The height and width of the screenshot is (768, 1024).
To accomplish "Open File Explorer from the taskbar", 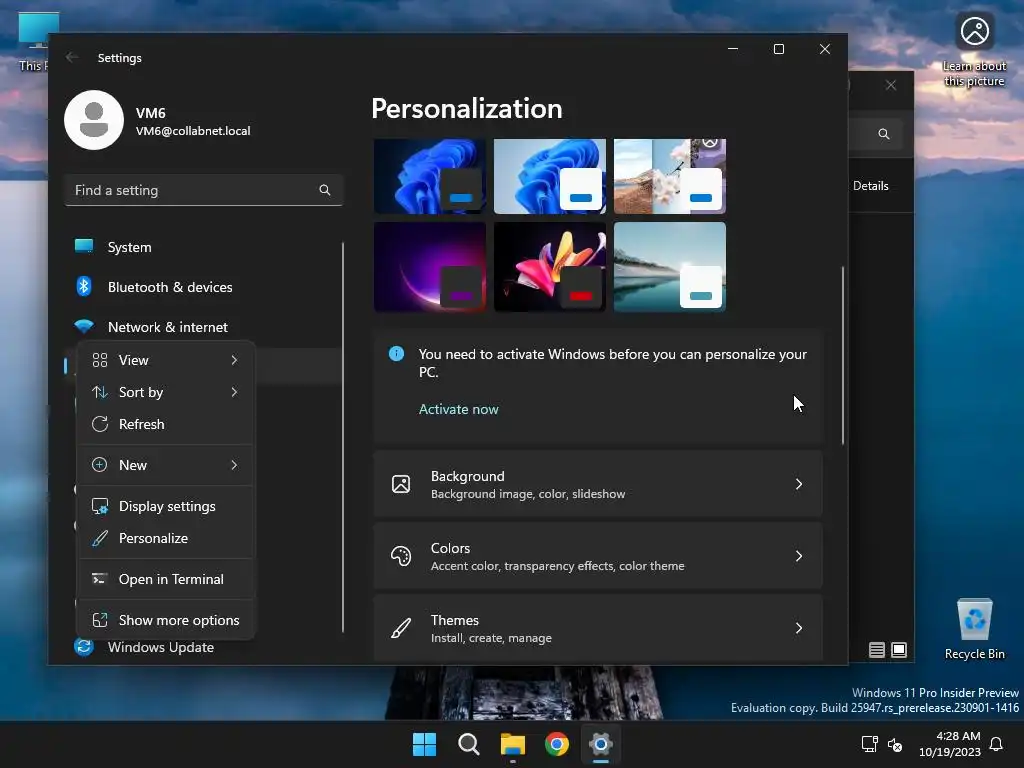I will [x=513, y=744].
